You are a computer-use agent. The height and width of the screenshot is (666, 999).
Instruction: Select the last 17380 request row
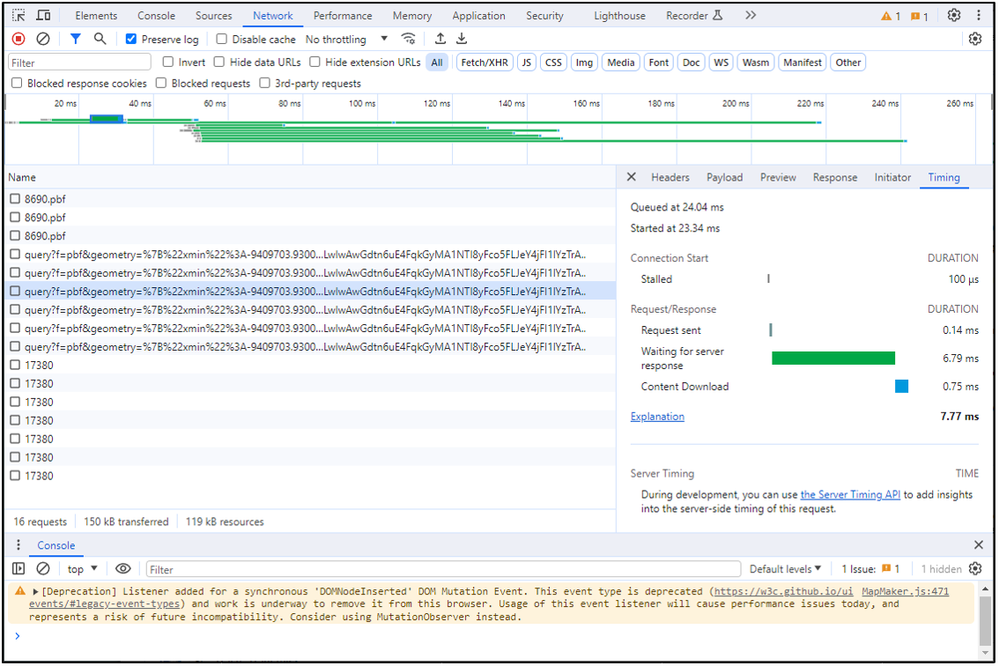click(310, 475)
